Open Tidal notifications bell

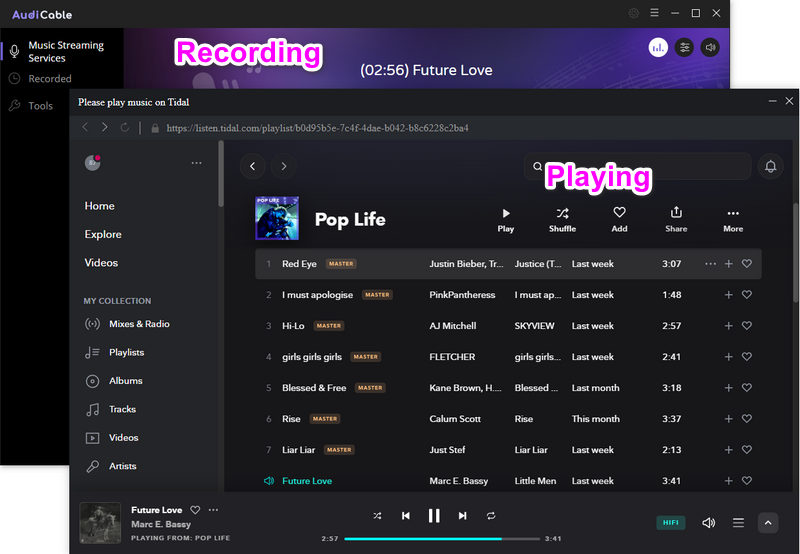(x=770, y=166)
